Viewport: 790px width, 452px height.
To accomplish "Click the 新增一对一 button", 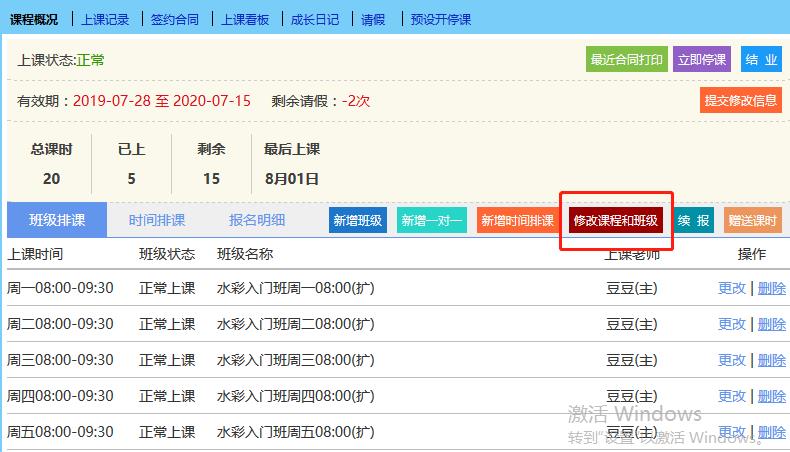I will point(431,221).
